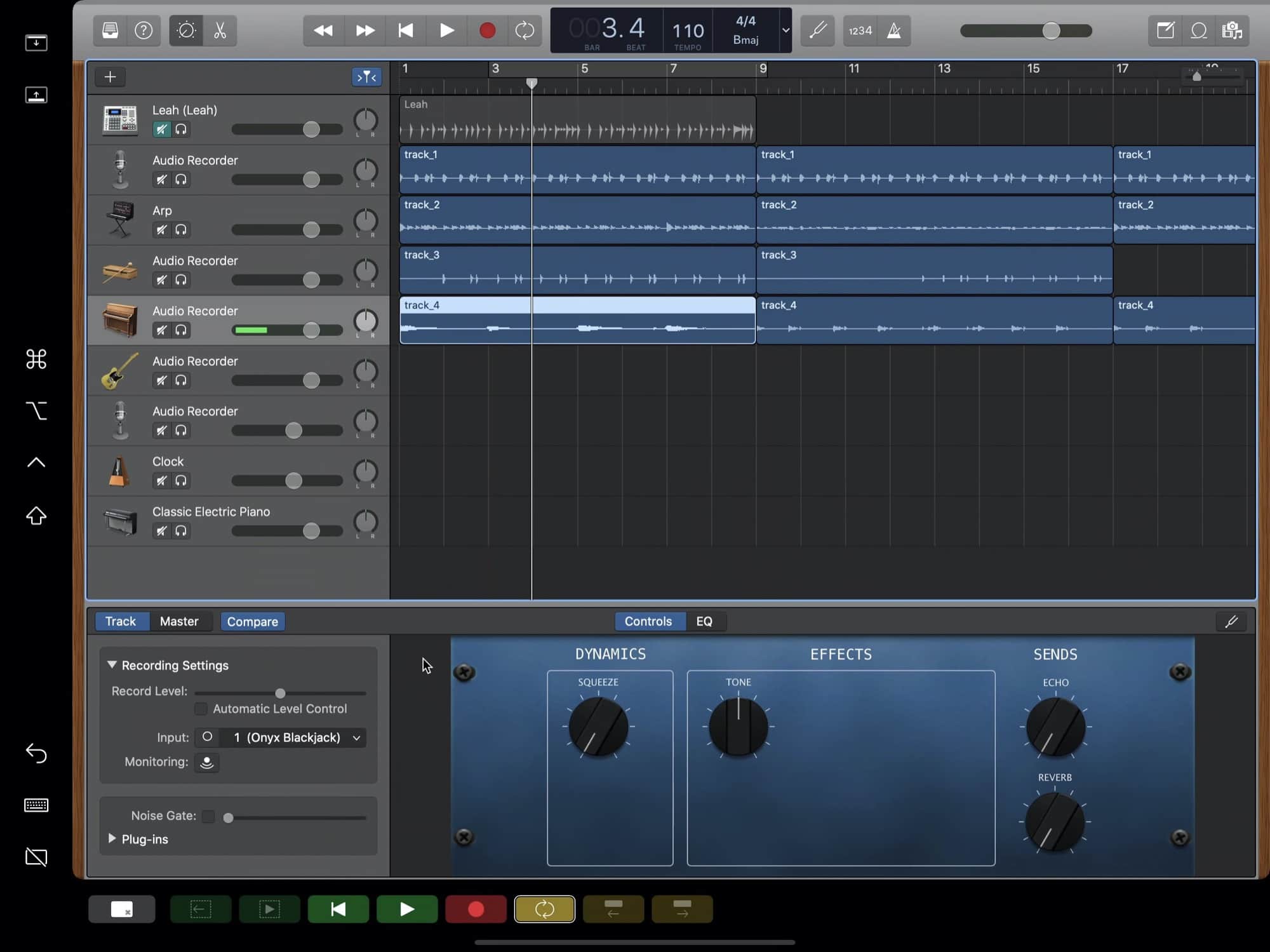Click the Compare button
Viewport: 1270px width, 952px height.
(x=252, y=621)
